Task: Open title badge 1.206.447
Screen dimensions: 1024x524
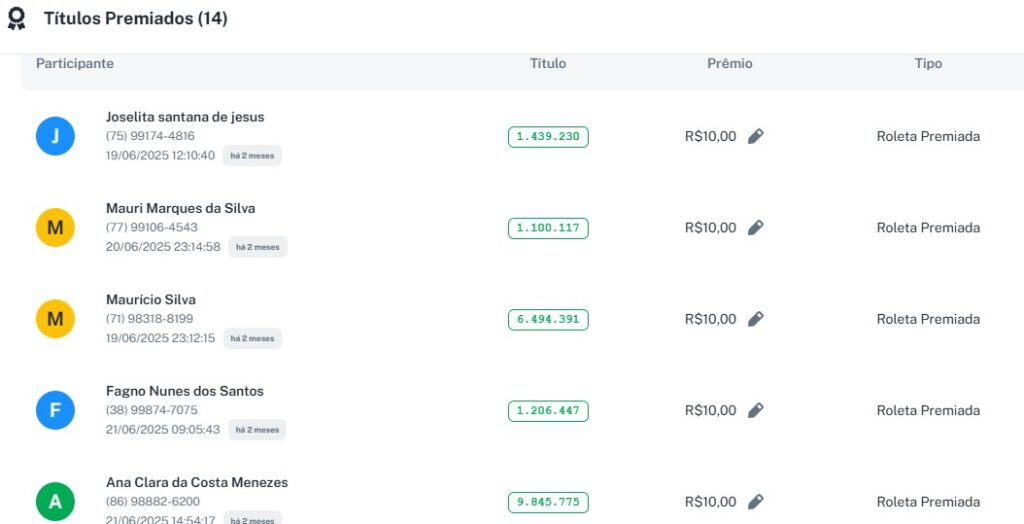Action: [x=548, y=411]
